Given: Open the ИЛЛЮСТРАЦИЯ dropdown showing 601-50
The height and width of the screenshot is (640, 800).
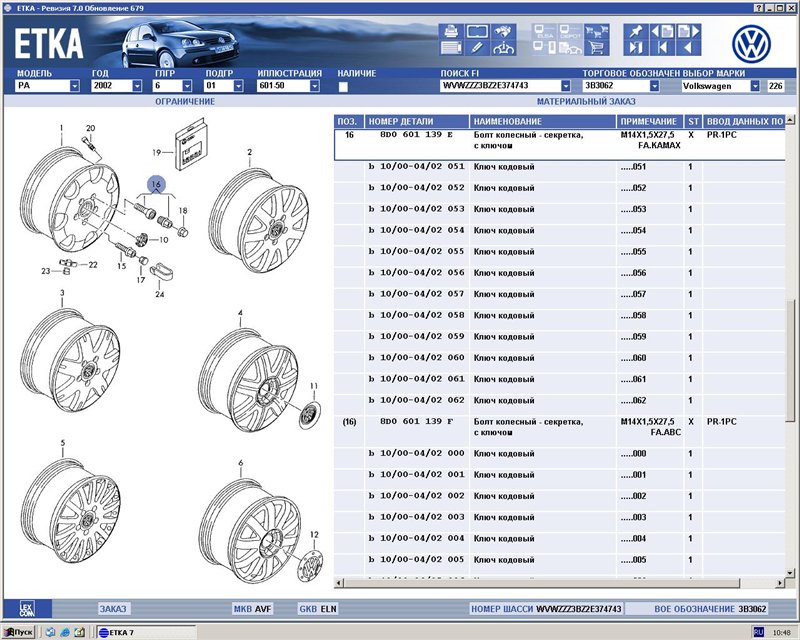Looking at the screenshot, I should 315,86.
